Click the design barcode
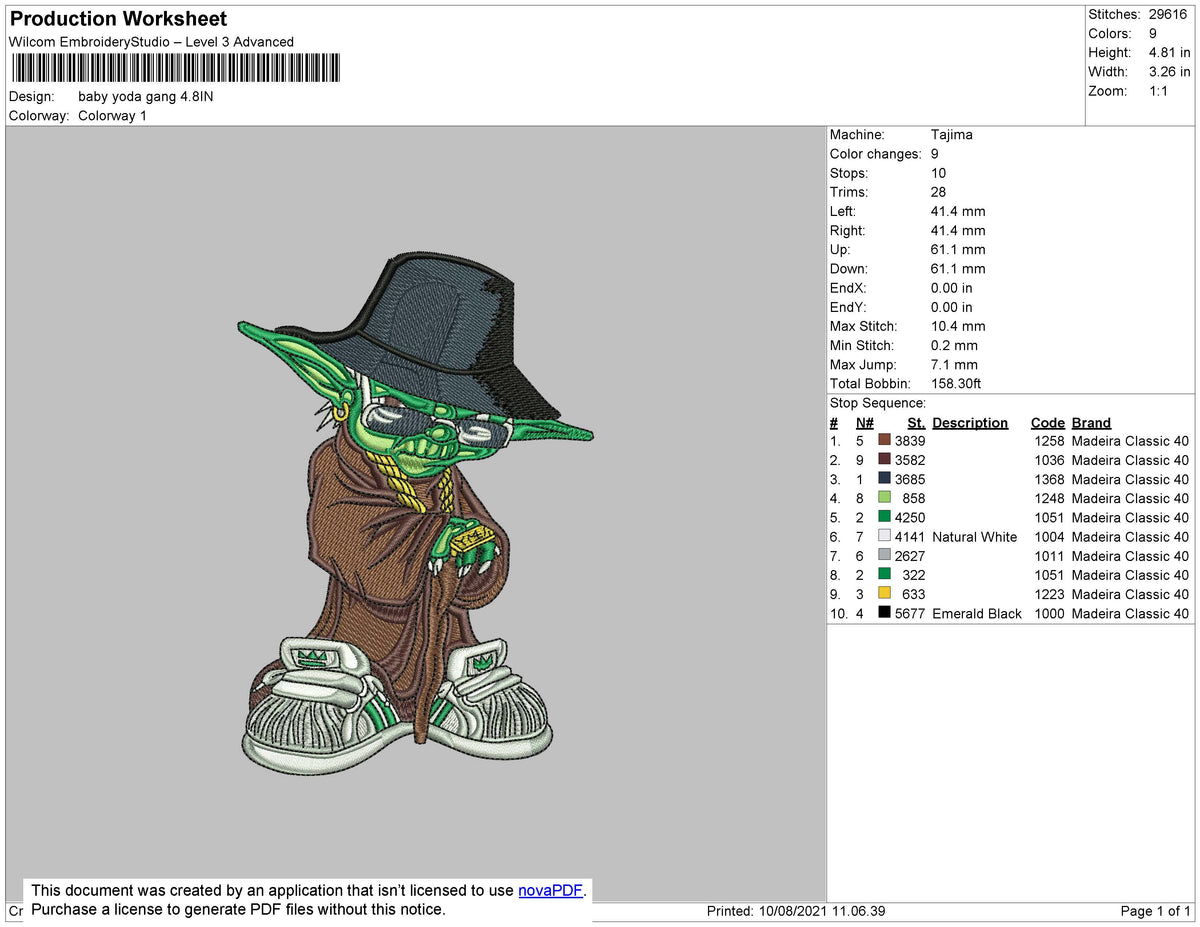 175,67
